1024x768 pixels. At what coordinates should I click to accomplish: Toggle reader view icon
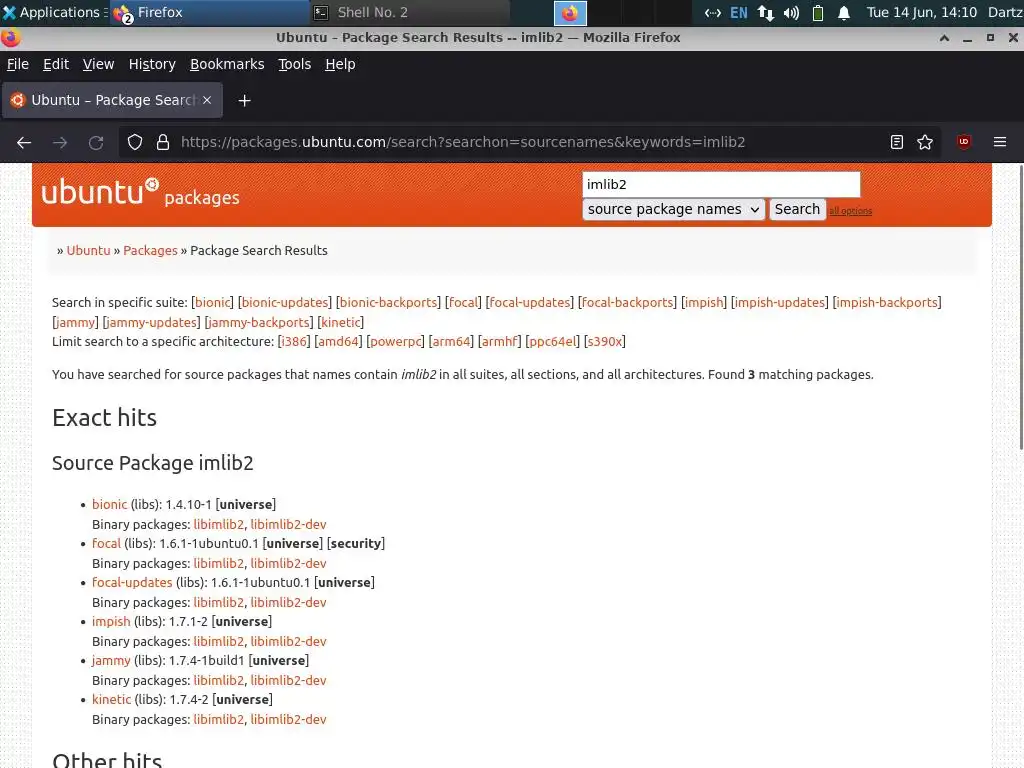point(897,142)
